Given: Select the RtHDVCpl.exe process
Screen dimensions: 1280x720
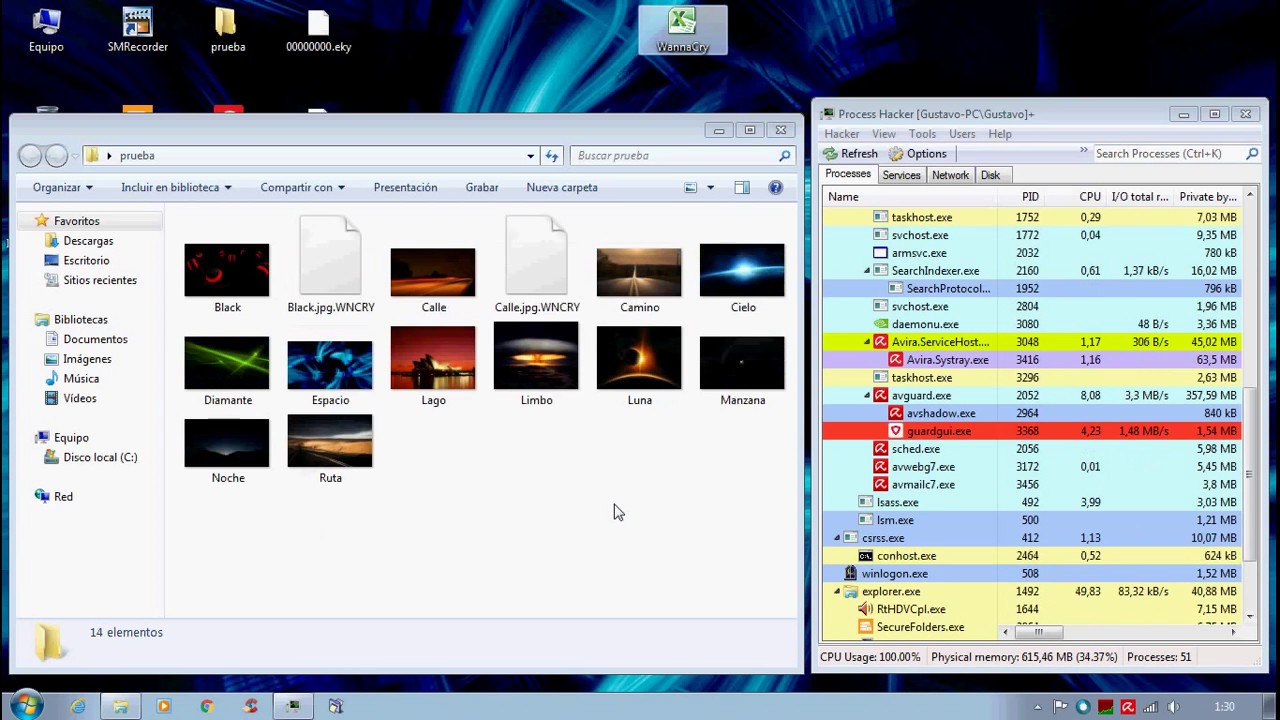Looking at the screenshot, I should pos(1032,609).
